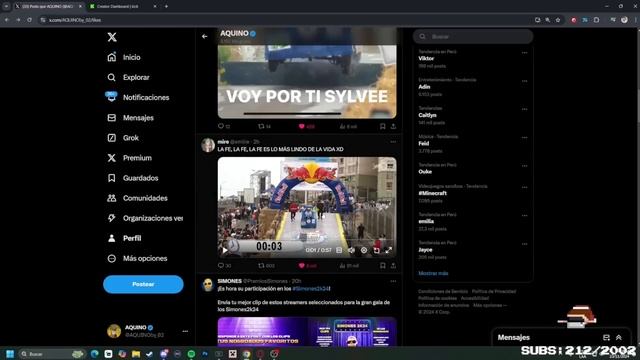The height and width of the screenshot is (360, 640).
Task: Open a new browser tab
Action: pyautogui.click(x=167, y=7)
